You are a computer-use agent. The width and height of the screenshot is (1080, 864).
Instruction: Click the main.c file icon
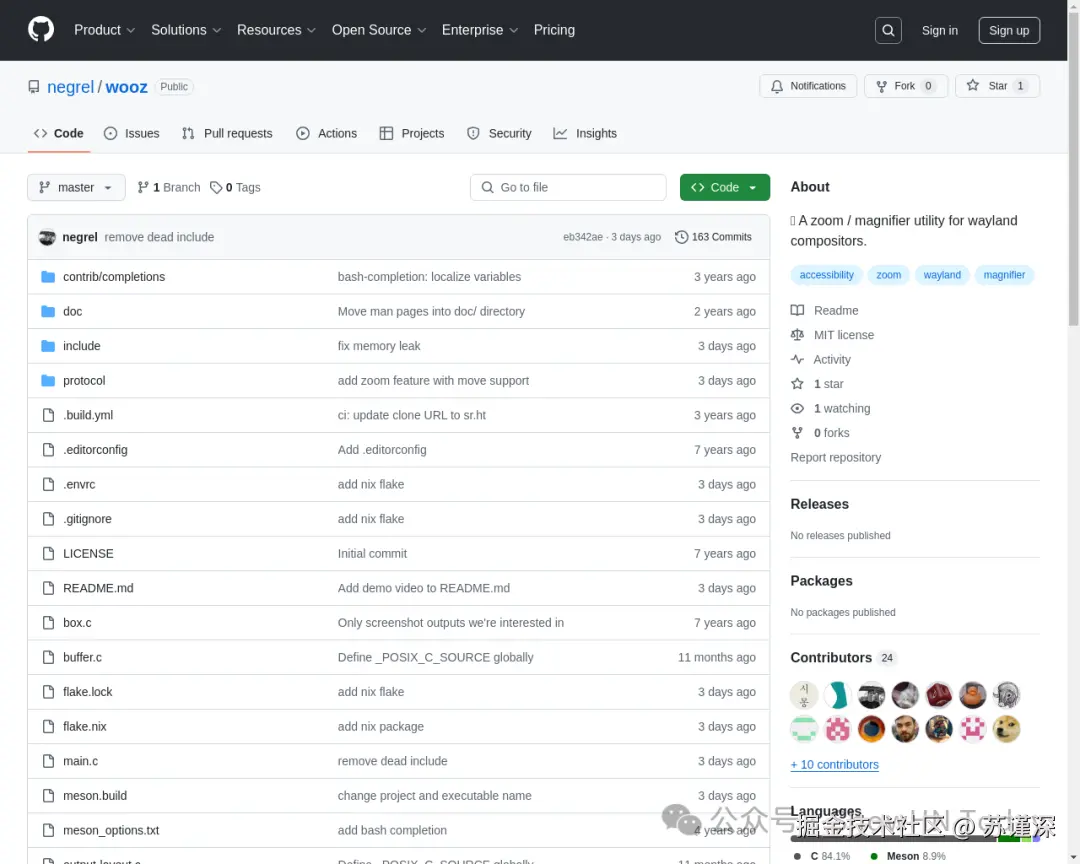point(48,761)
